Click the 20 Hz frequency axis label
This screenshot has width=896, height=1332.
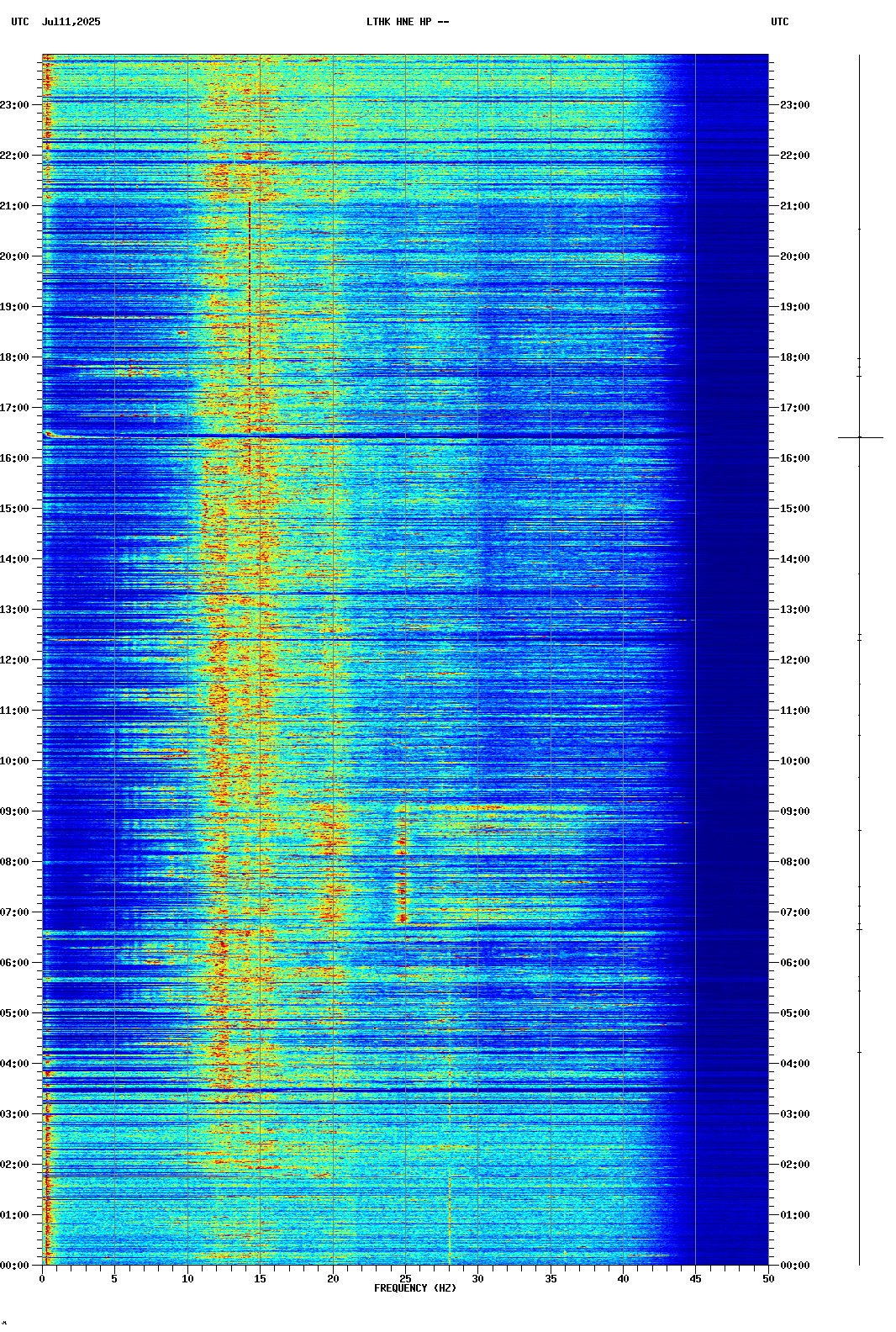[x=333, y=1279]
